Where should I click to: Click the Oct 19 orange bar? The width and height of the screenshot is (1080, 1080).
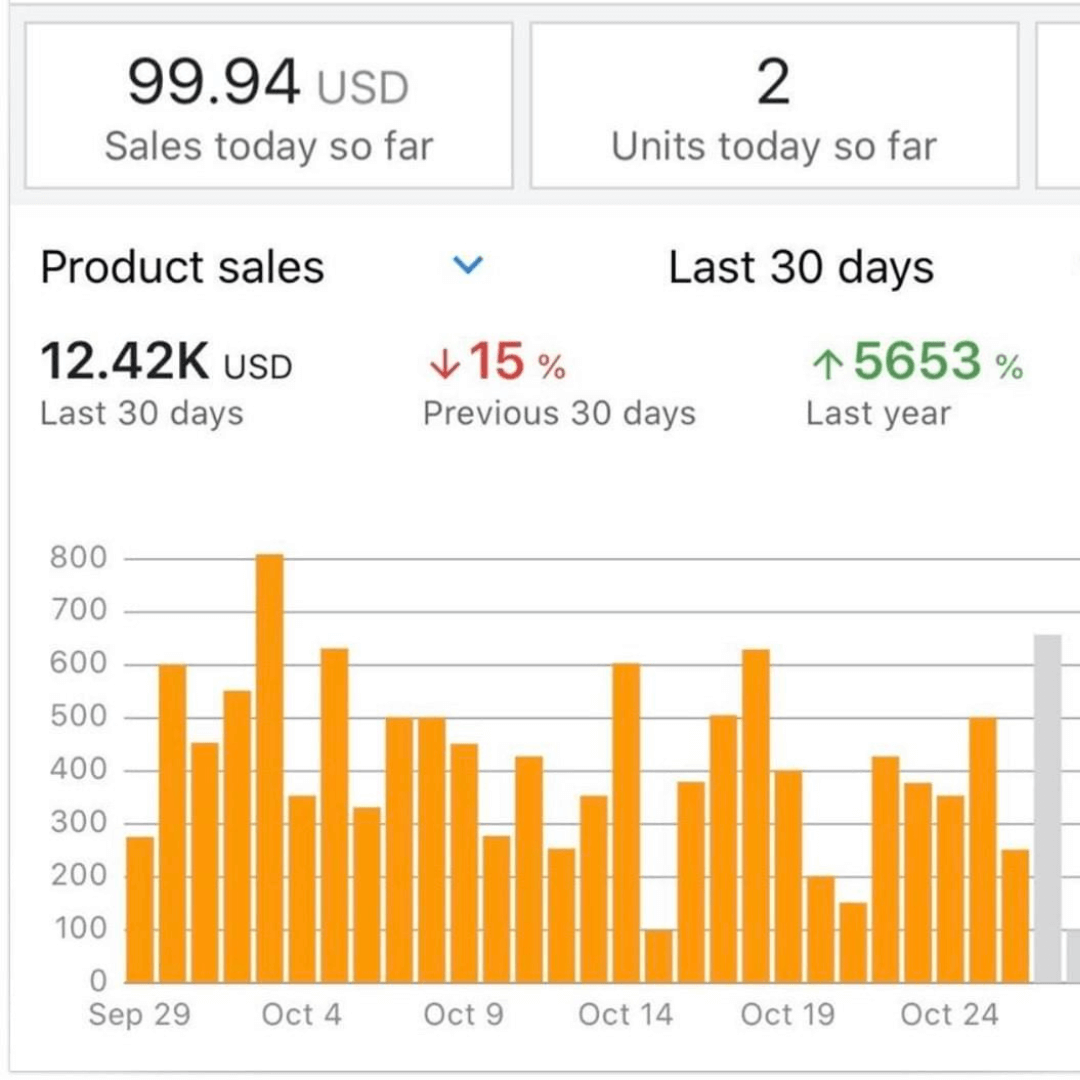(x=788, y=876)
